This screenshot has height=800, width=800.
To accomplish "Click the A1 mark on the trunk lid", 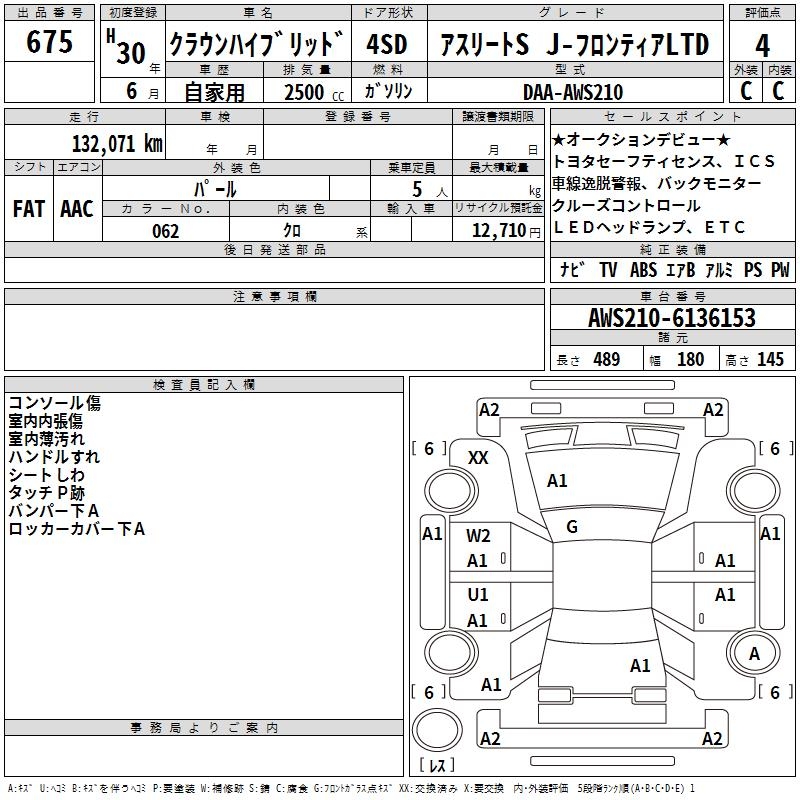I will (x=640, y=665).
